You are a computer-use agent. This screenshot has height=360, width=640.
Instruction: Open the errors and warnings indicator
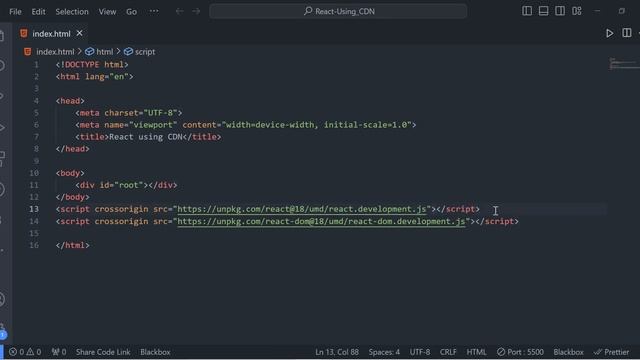(25, 352)
